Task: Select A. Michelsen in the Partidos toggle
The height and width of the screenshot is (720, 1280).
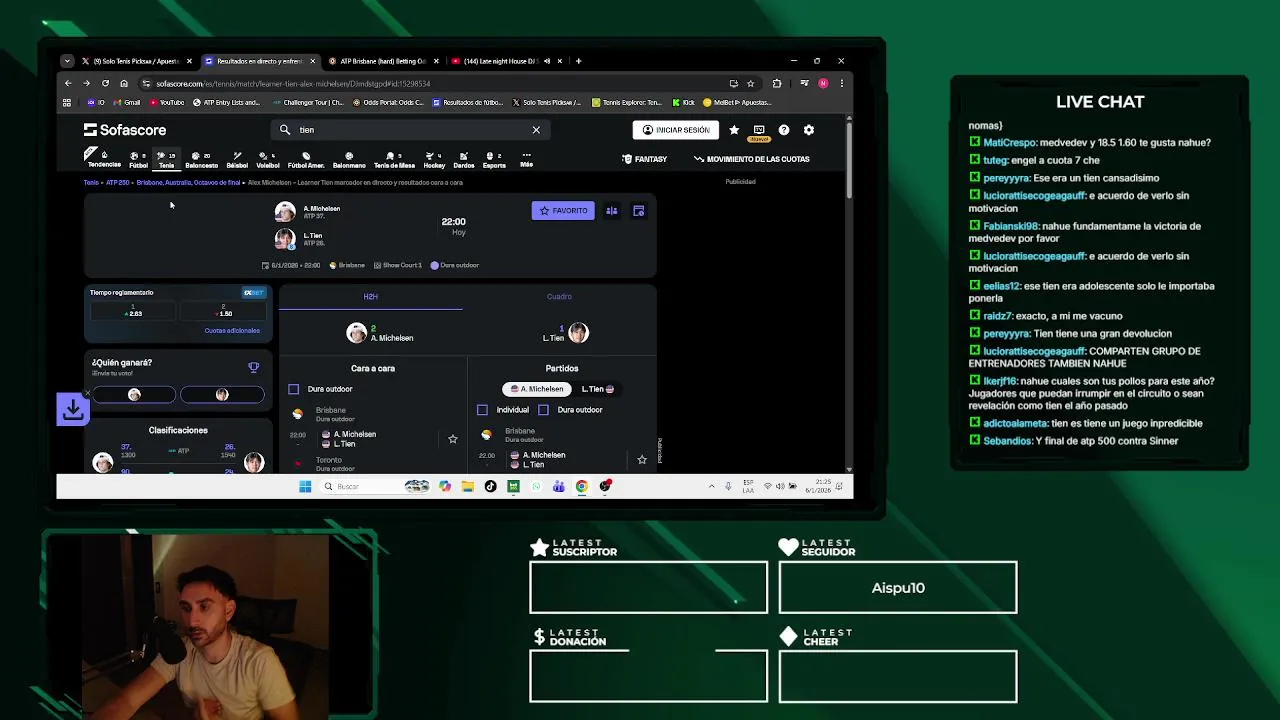Action: point(537,389)
